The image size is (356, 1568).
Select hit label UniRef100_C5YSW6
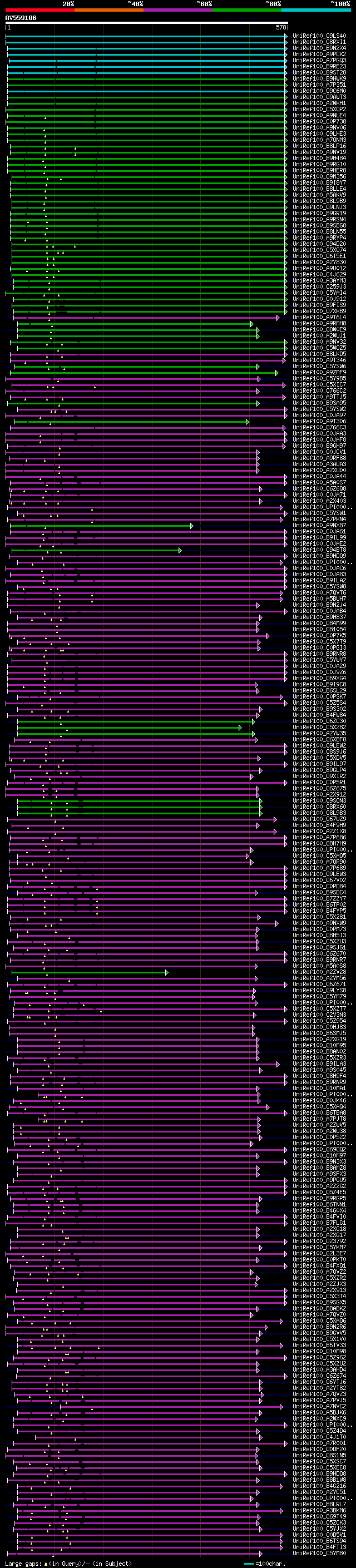pyautogui.click(x=319, y=367)
